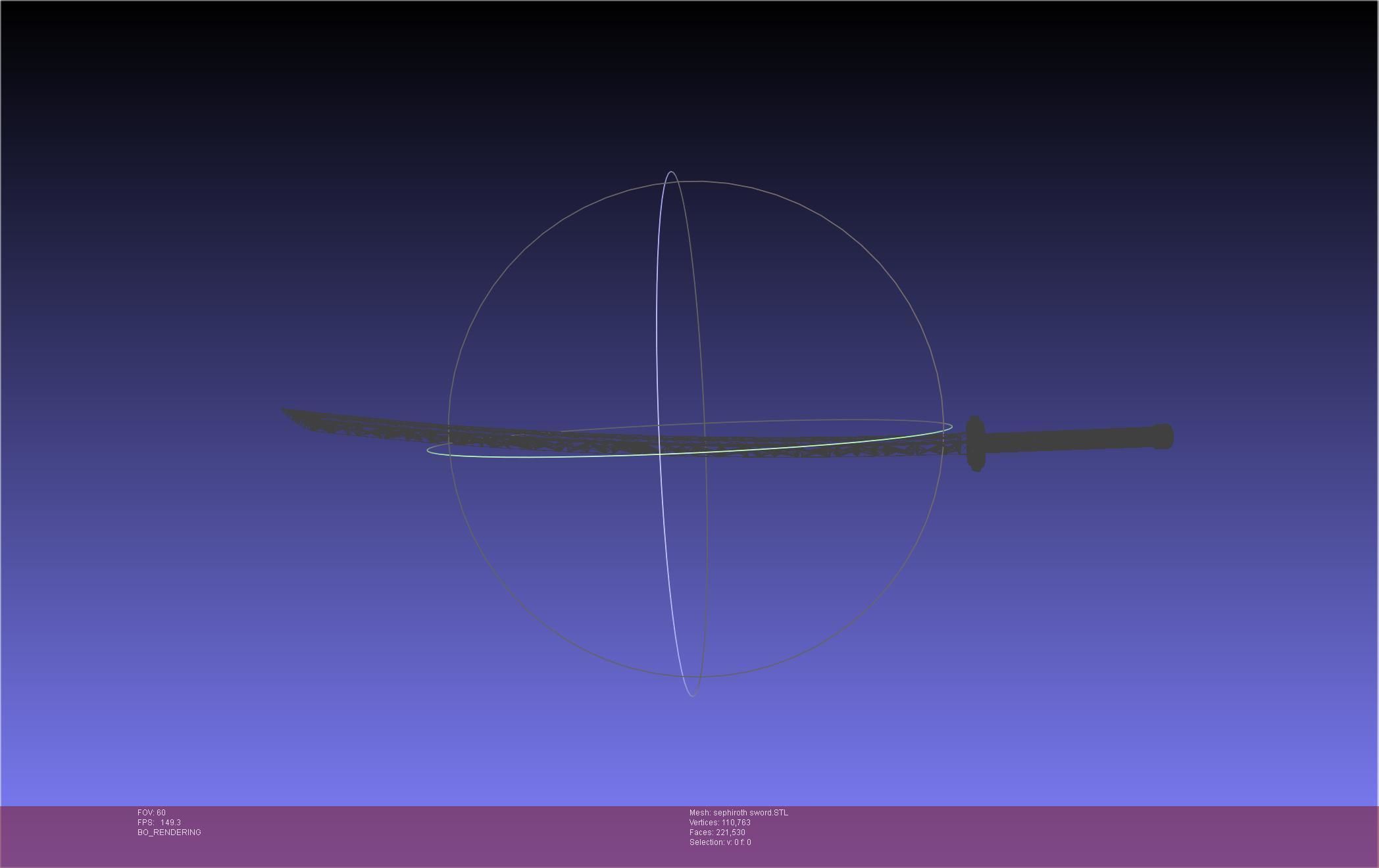Click the sword guard of the model
1379x868 pixels.
(x=974, y=443)
